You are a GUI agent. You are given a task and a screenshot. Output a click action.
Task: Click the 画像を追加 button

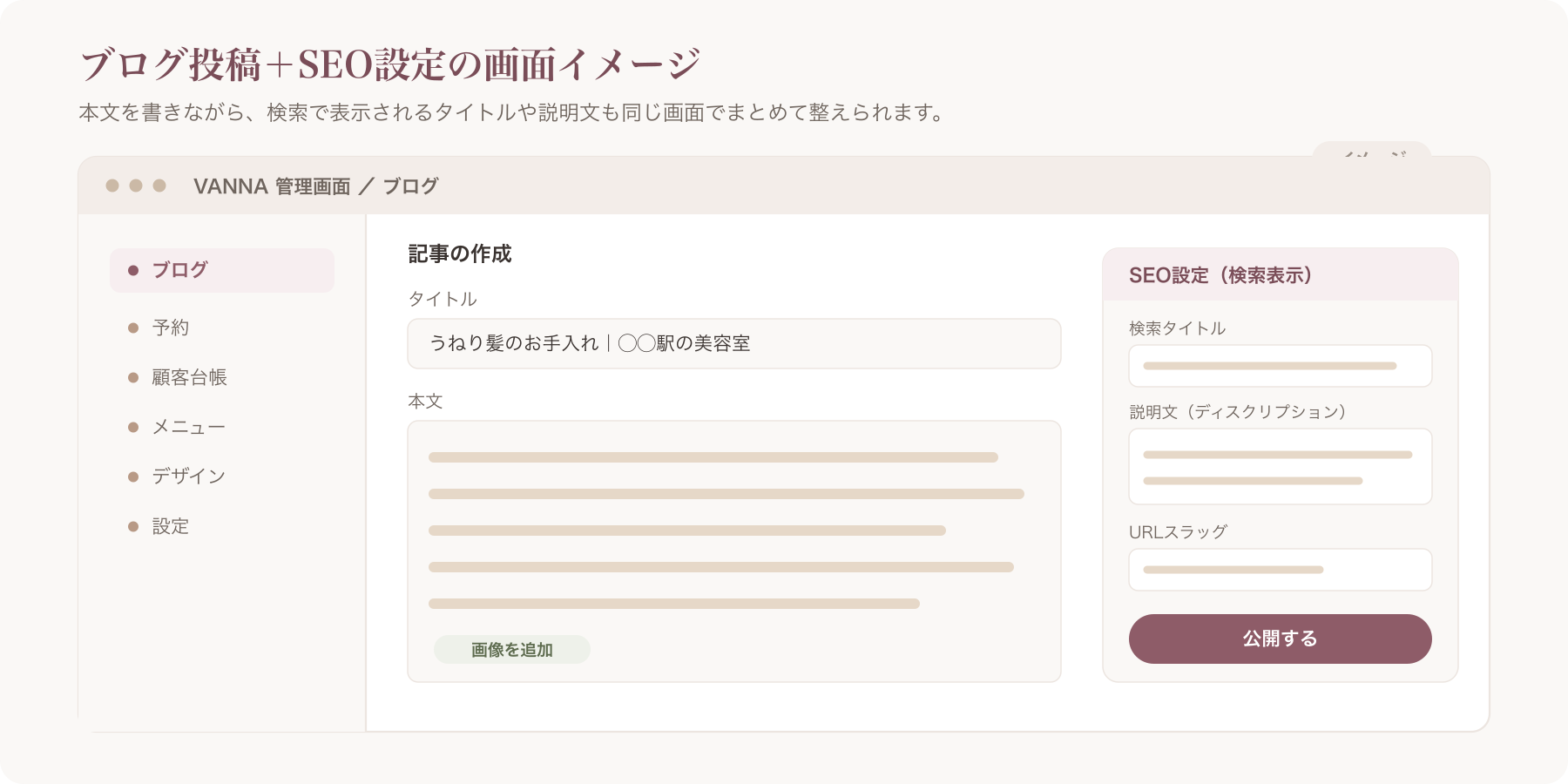[512, 650]
